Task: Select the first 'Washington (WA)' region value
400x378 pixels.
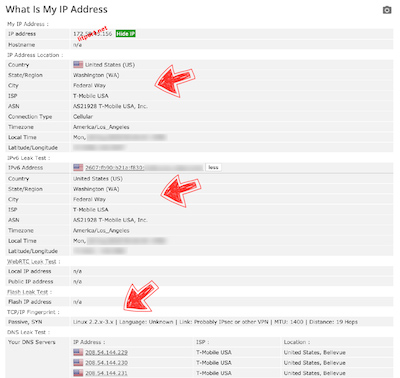Action: tap(96, 75)
